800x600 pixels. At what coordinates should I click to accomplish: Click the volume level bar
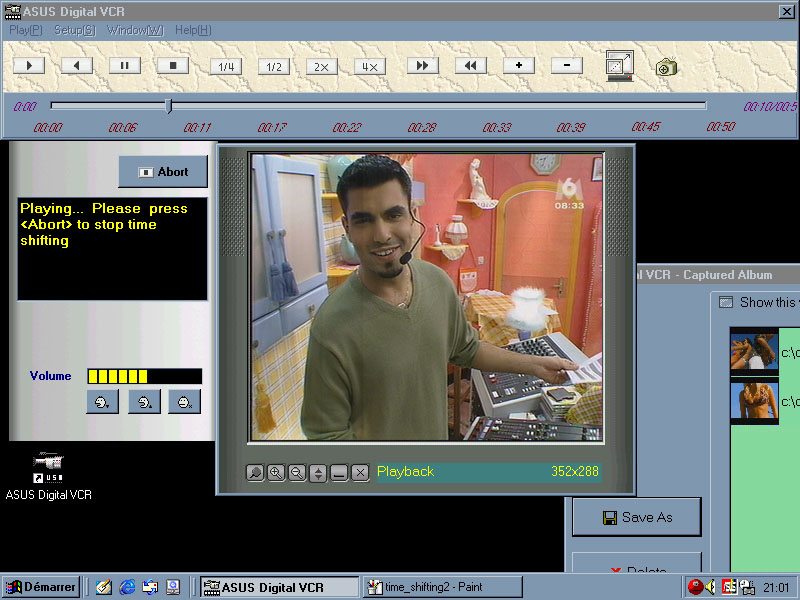click(144, 377)
